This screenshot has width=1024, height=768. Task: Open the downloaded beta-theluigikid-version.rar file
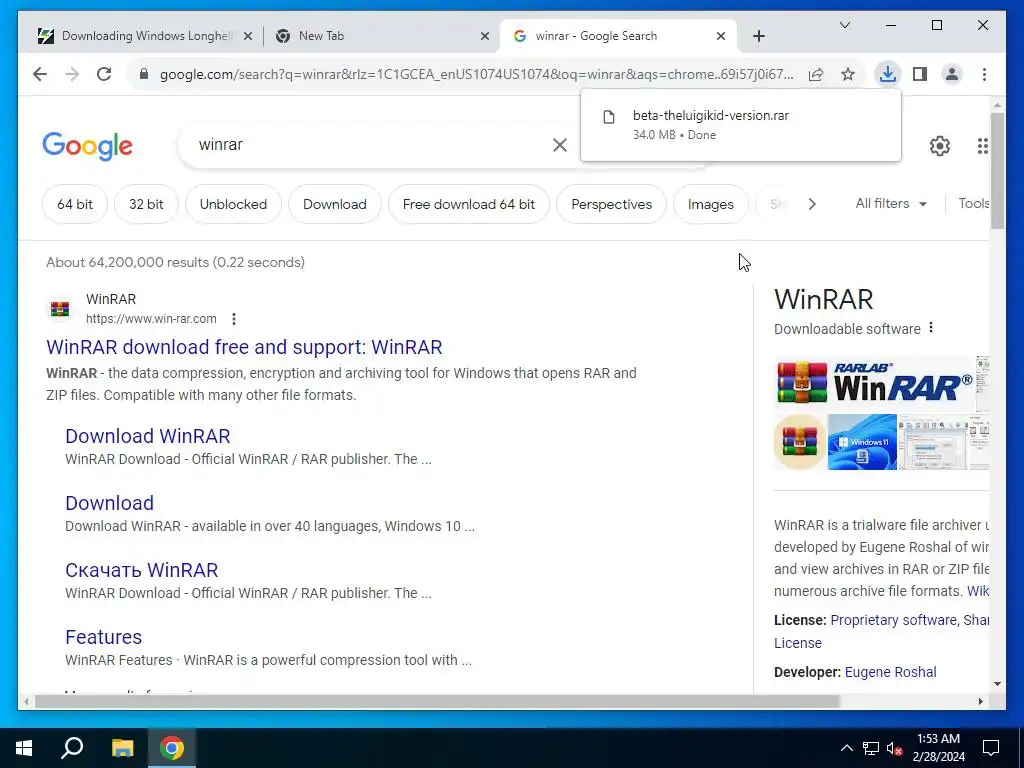[x=740, y=124]
